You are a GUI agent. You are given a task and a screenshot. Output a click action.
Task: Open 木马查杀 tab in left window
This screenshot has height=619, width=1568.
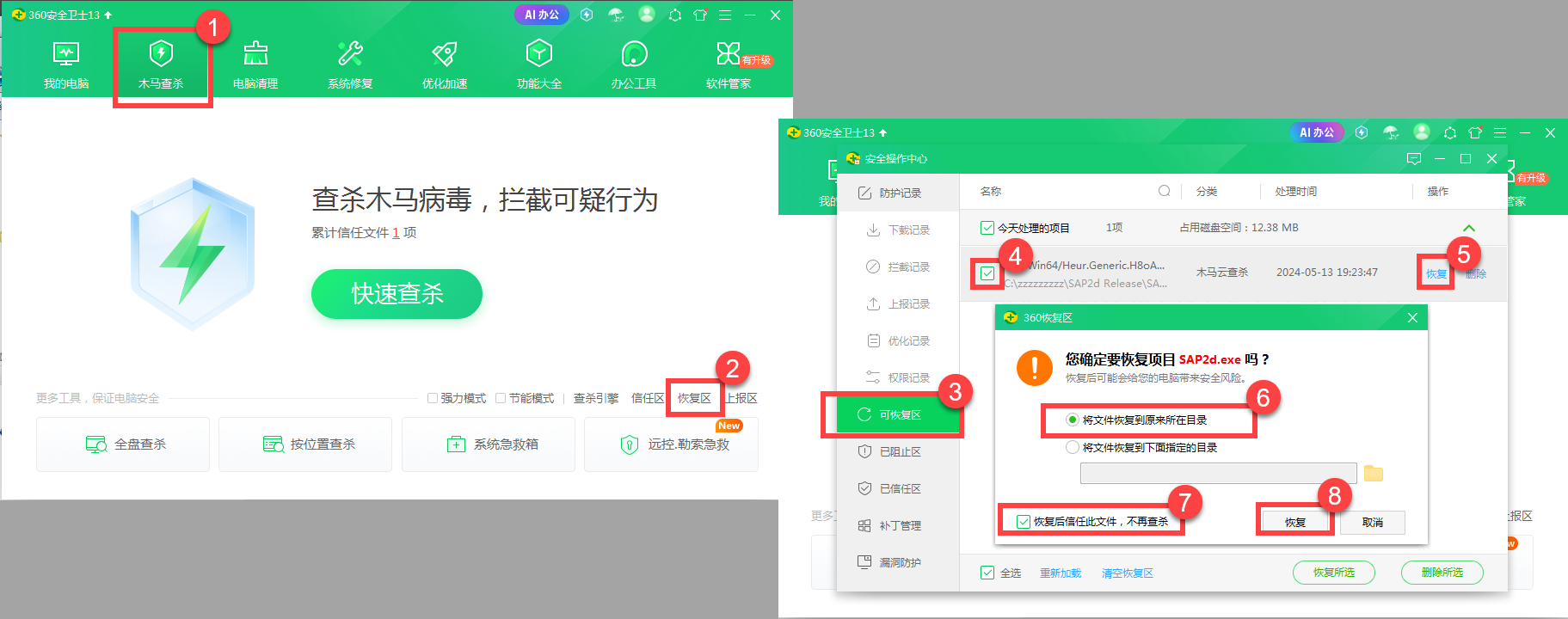pos(161,65)
